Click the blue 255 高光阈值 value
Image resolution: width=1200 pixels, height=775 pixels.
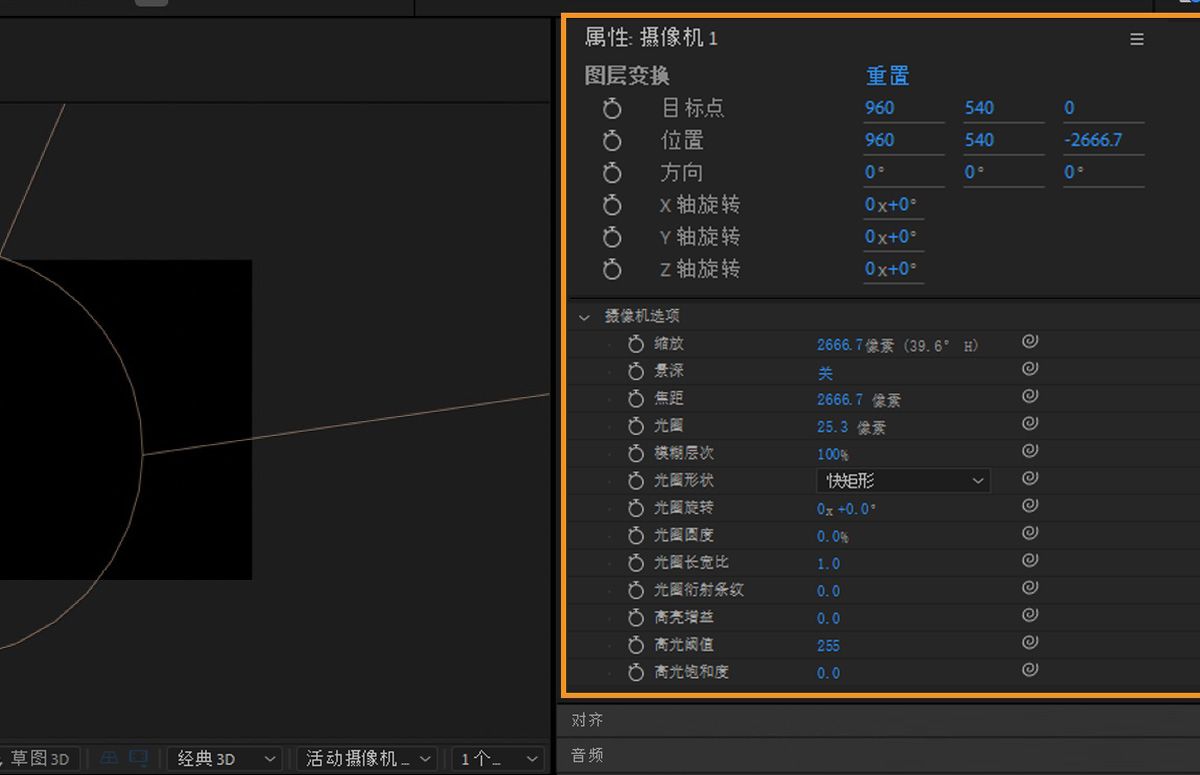point(827,645)
